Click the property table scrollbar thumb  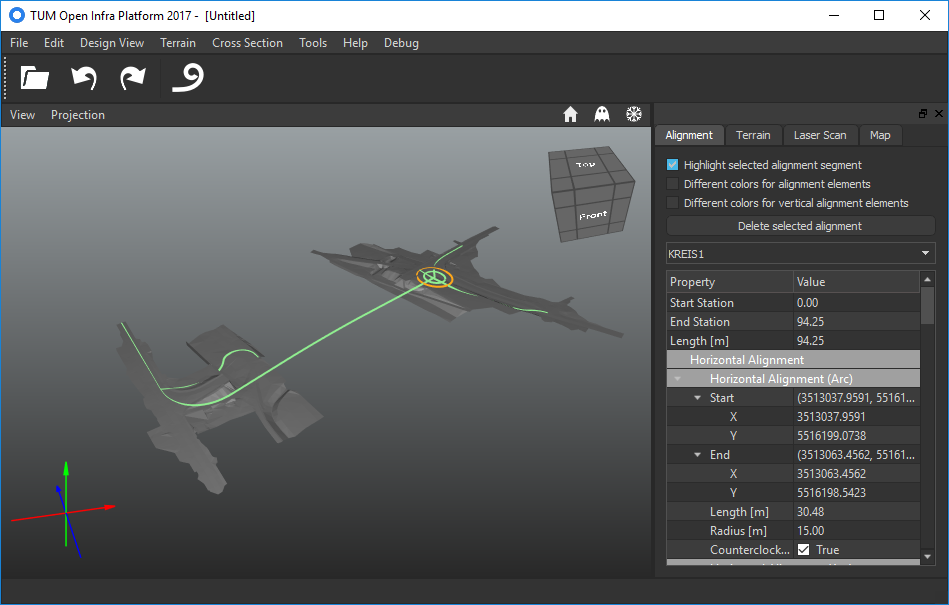point(927,306)
